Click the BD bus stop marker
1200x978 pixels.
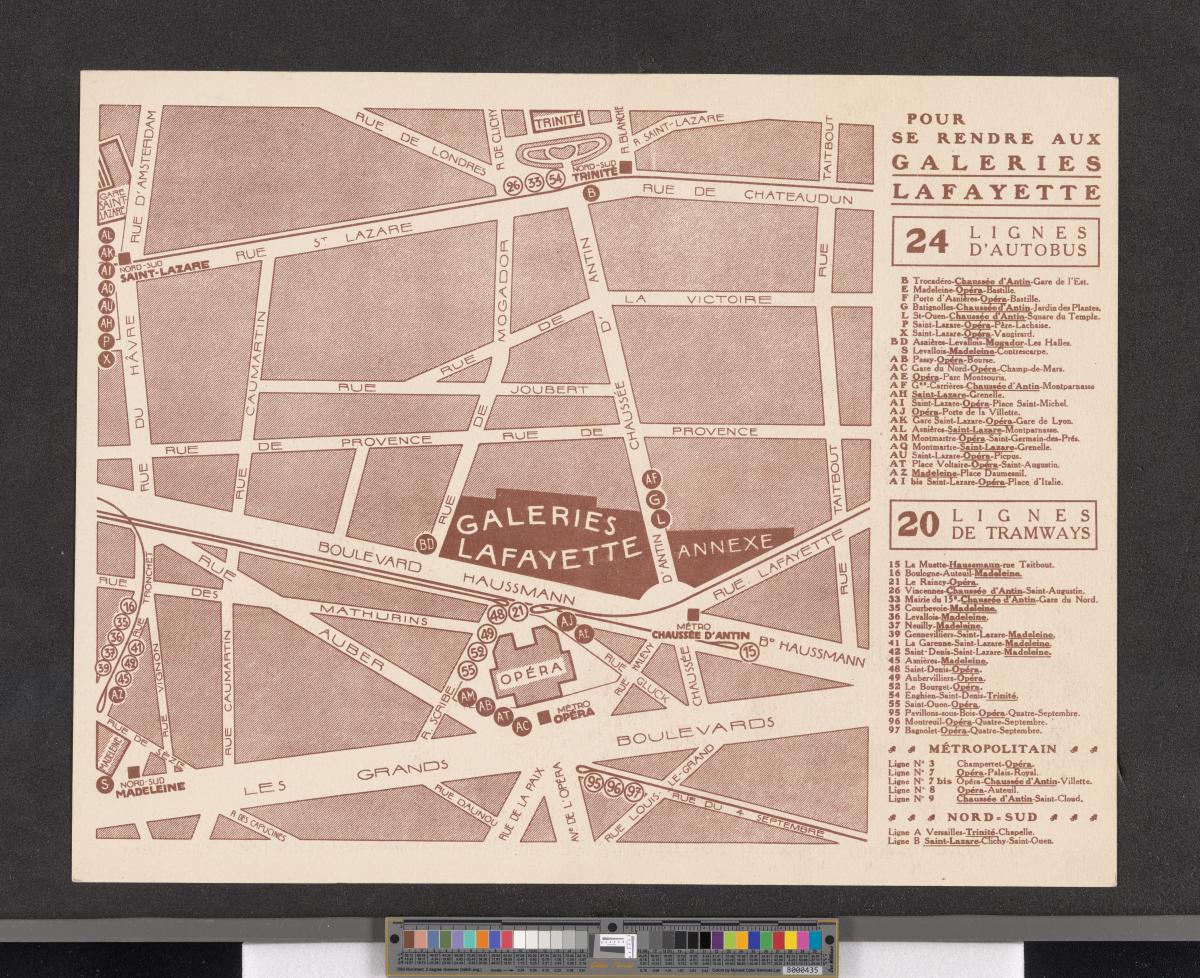427,545
